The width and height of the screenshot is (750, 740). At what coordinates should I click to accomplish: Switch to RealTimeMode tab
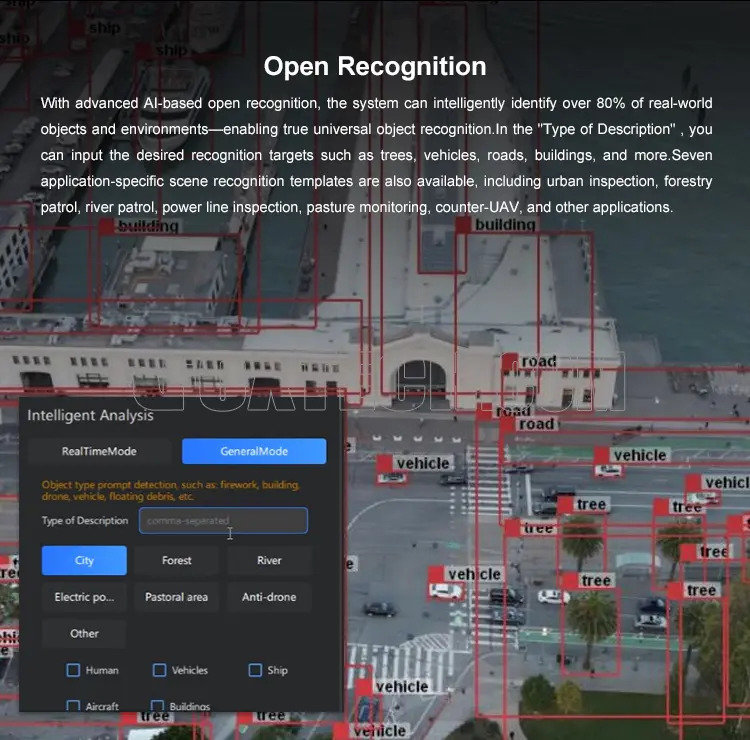(x=99, y=451)
